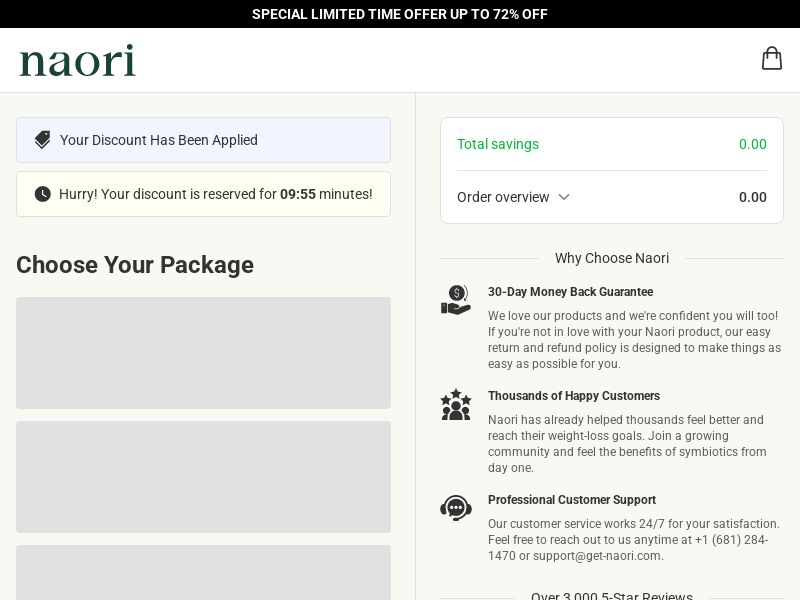
Task: Click the happy customers group icon
Action: tap(456, 404)
